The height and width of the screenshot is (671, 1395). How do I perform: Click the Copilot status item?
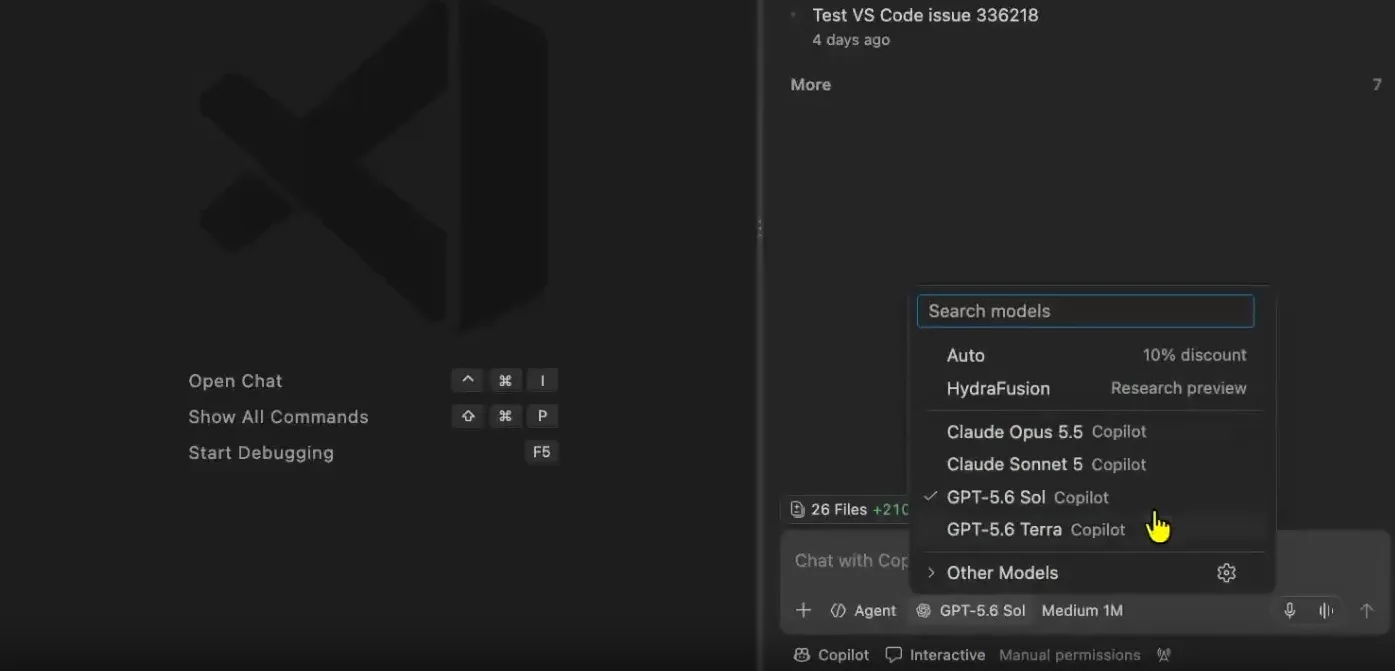(831, 656)
